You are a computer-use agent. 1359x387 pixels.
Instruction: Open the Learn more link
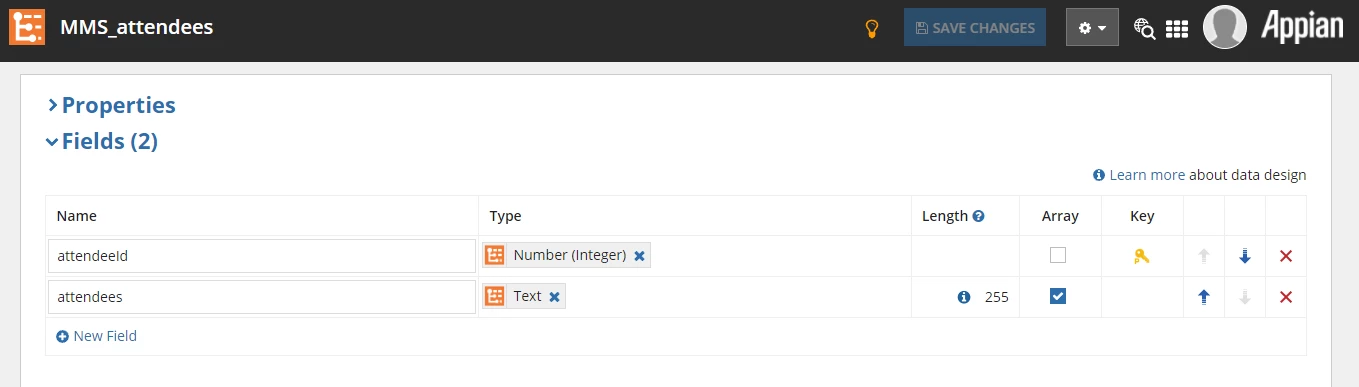(1147, 175)
